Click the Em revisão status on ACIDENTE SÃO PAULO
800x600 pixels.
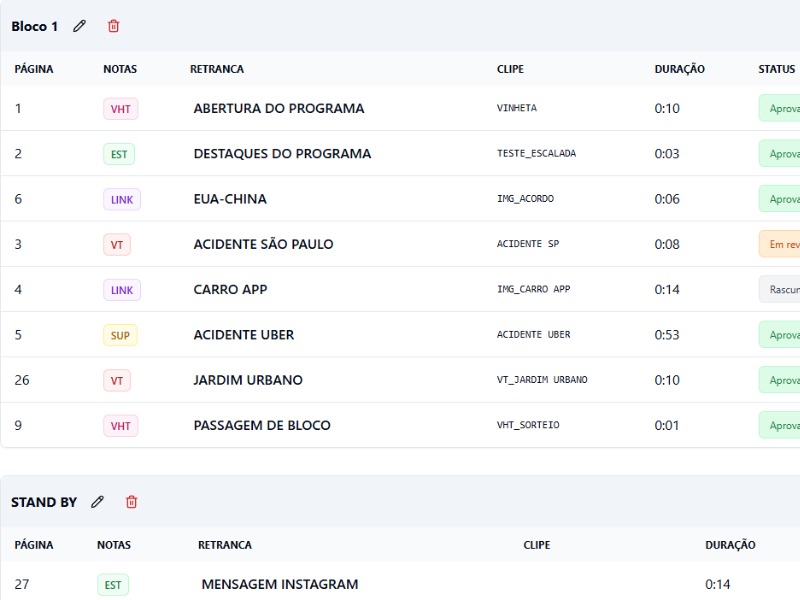(x=780, y=244)
